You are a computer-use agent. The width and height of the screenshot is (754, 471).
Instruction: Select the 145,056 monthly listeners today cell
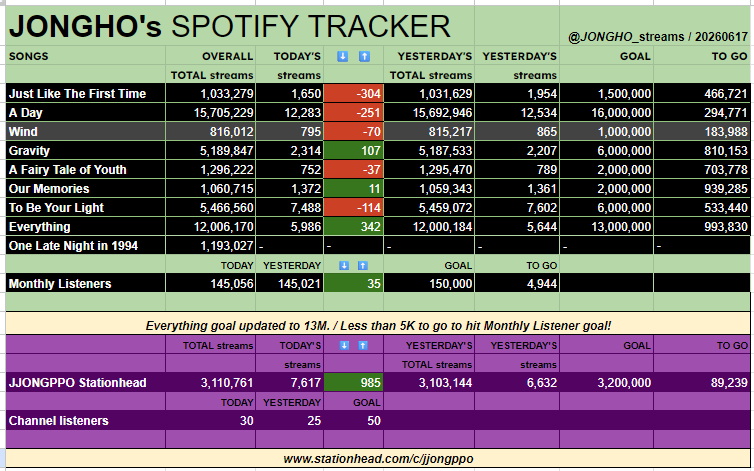(211, 283)
